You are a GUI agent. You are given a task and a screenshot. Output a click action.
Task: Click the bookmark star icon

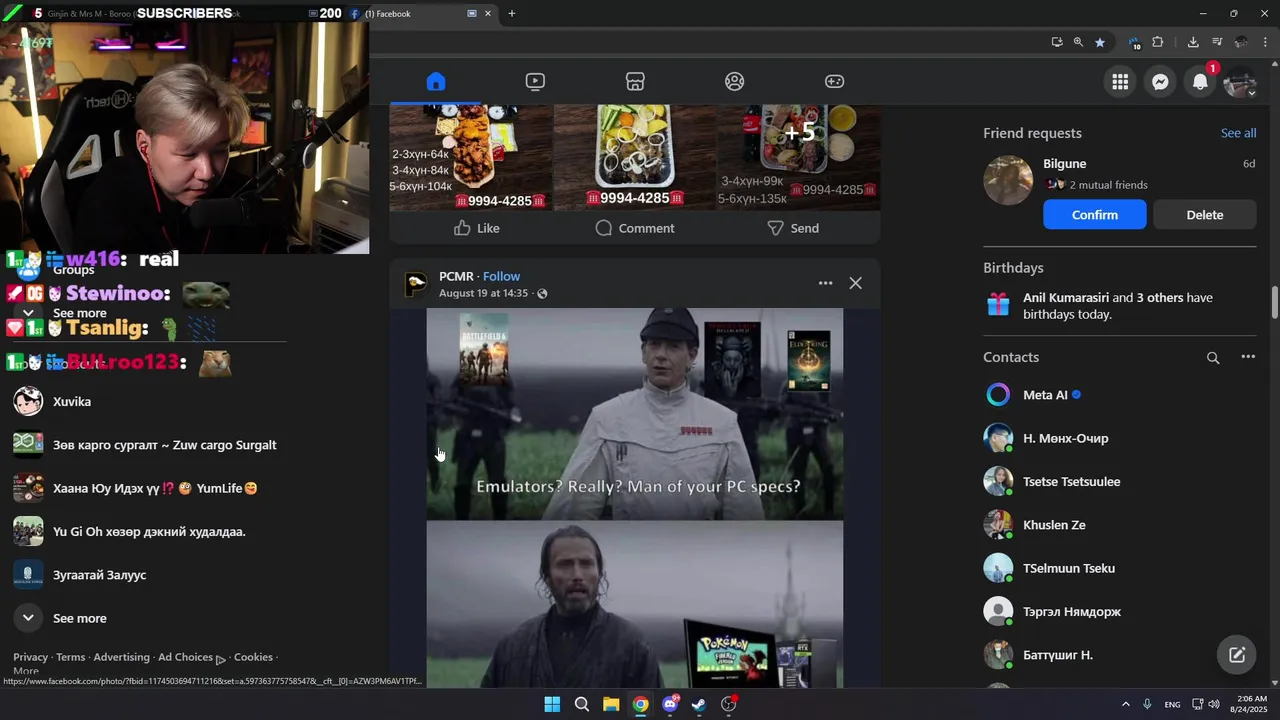coord(1100,42)
